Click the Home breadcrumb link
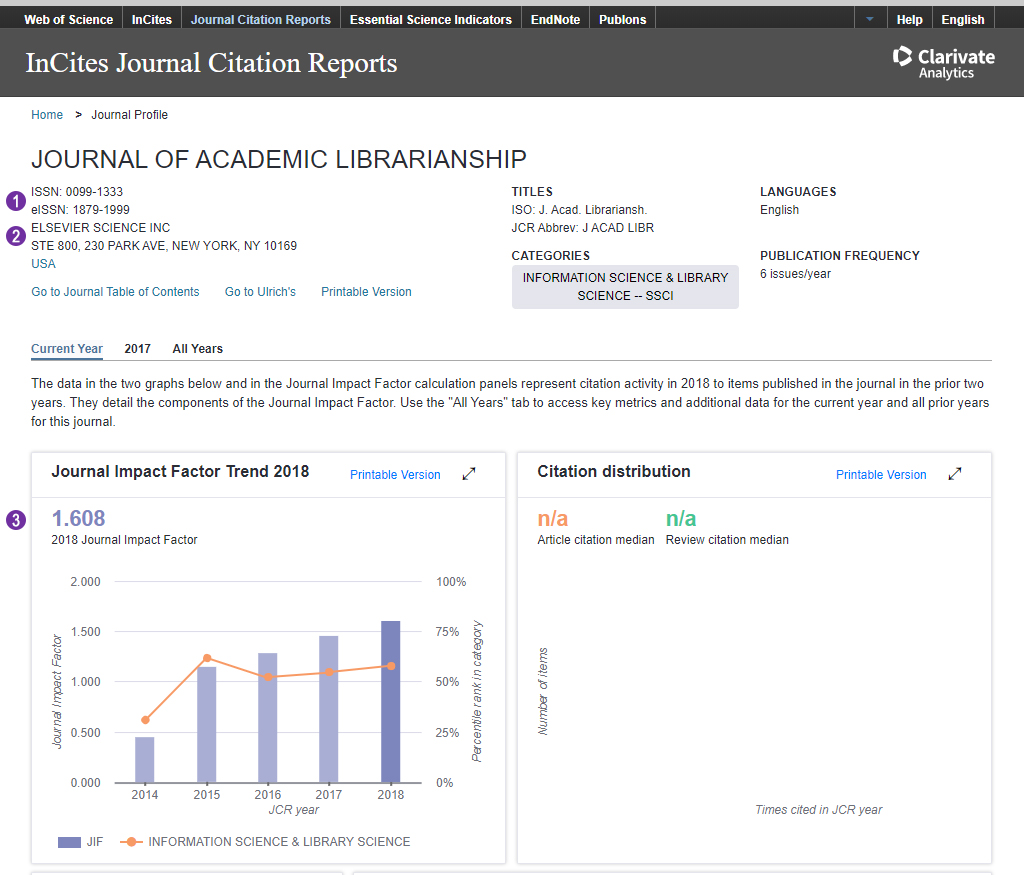This screenshot has height=875, width=1024. point(47,115)
